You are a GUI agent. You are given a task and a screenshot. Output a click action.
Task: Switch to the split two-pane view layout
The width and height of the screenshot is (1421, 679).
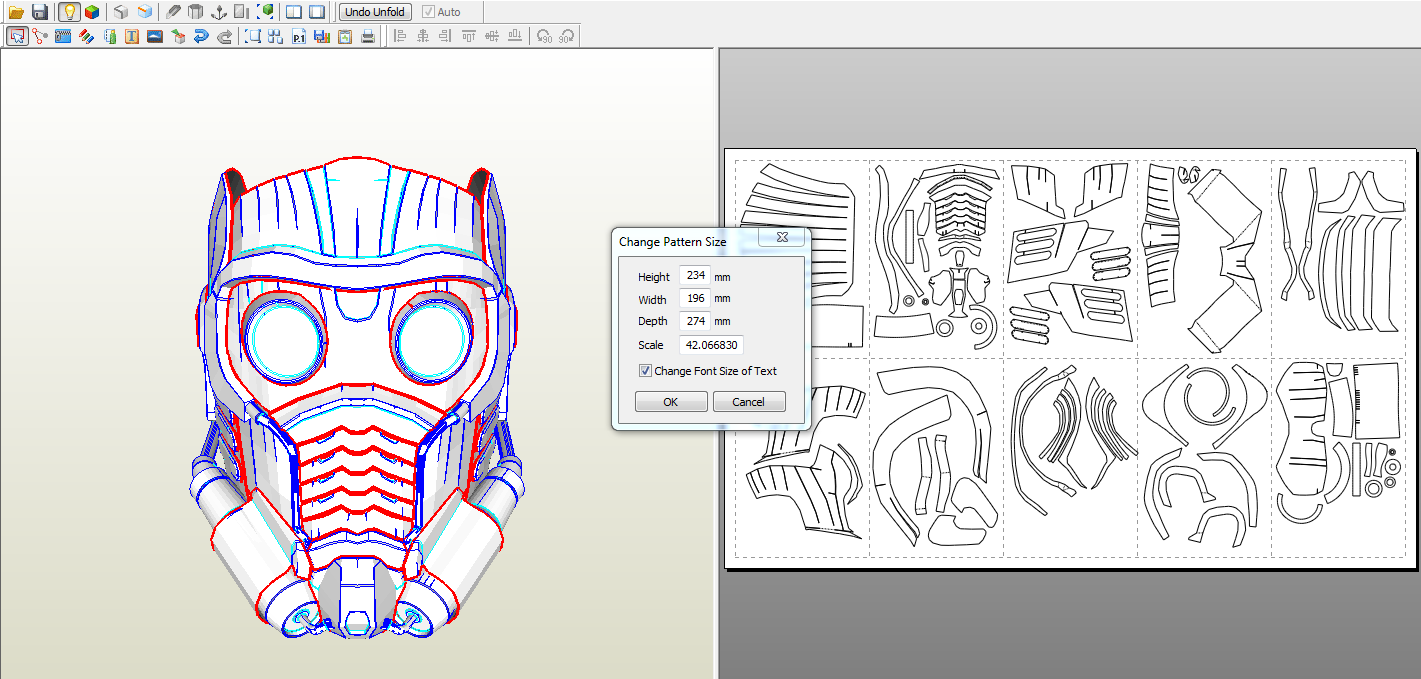pyautogui.click(x=293, y=12)
